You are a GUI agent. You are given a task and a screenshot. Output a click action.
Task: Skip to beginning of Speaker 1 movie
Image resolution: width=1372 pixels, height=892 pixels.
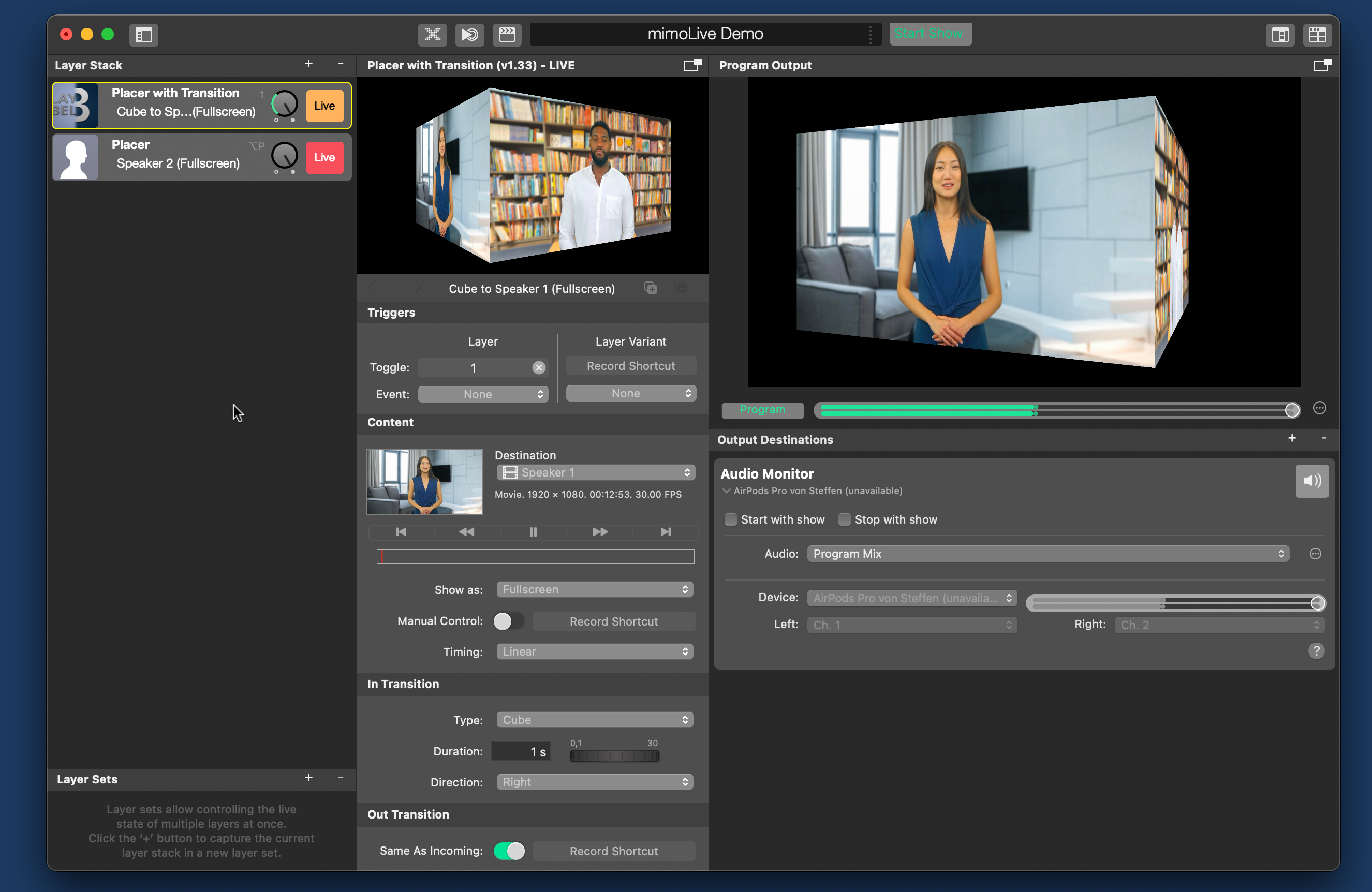[x=401, y=531]
